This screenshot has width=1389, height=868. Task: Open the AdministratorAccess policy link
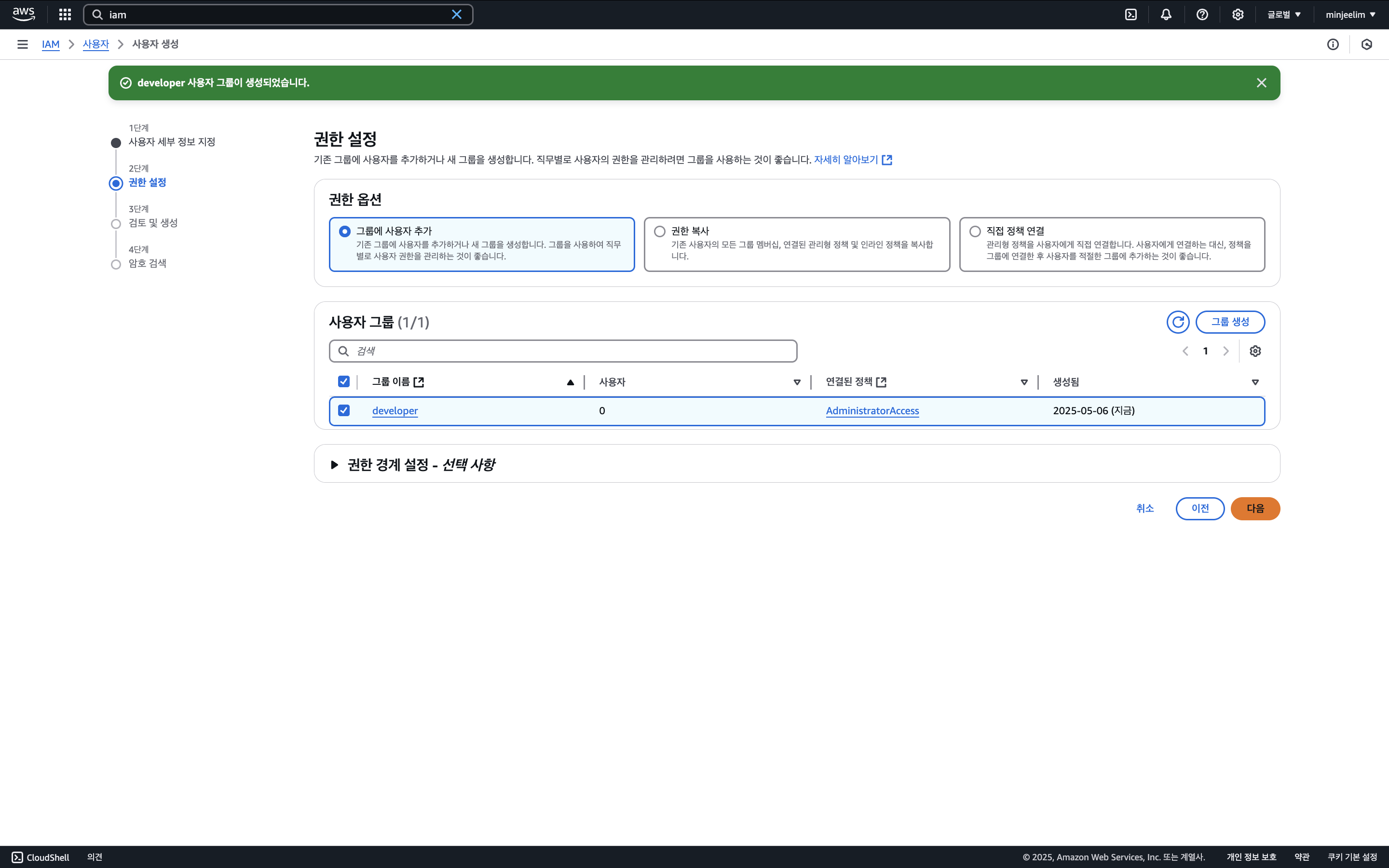click(872, 410)
